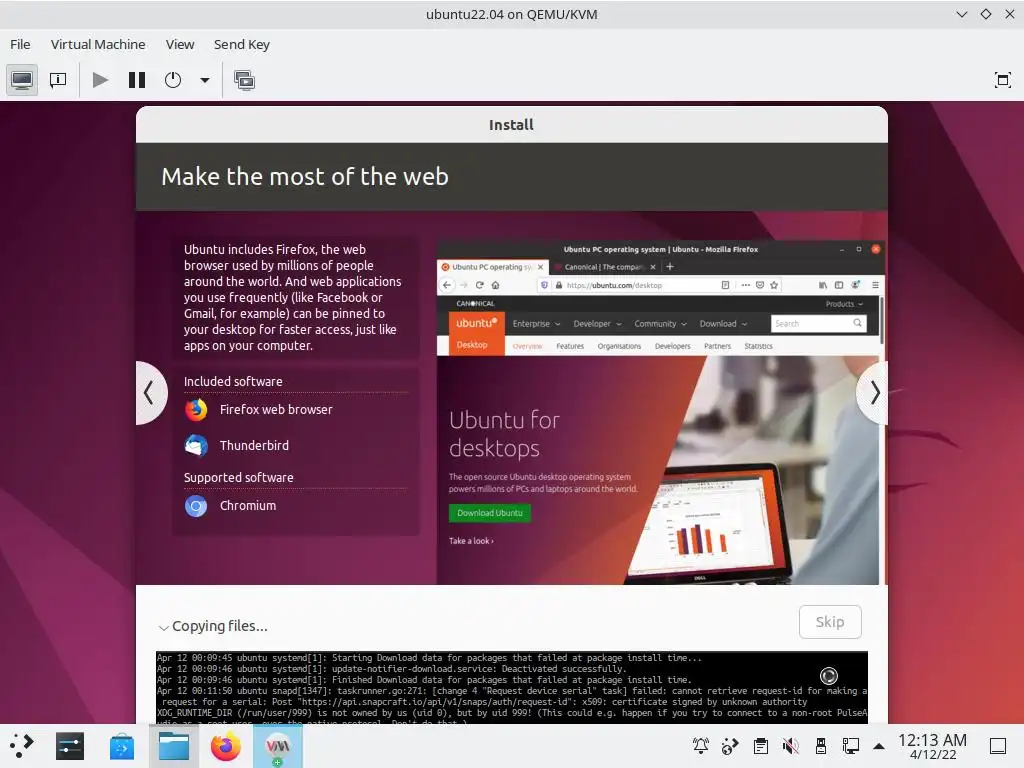Screen dimensions: 1024x768
Task: Open the KDE application launcher
Action: 21,746
